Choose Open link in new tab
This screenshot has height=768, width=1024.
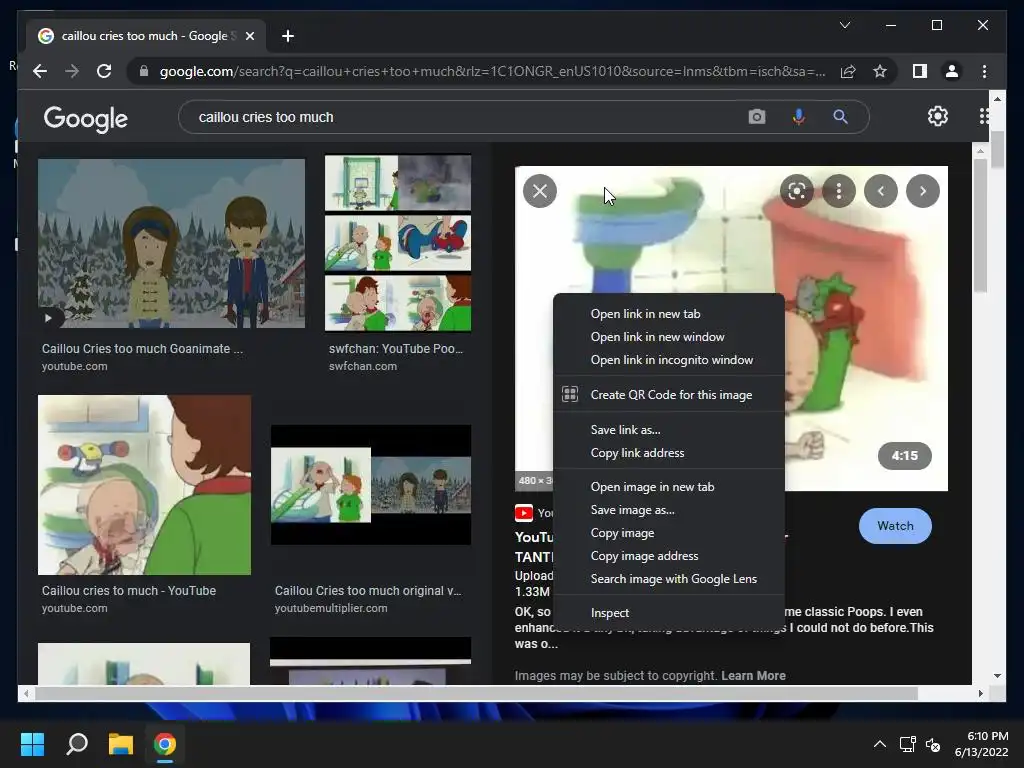669,314
